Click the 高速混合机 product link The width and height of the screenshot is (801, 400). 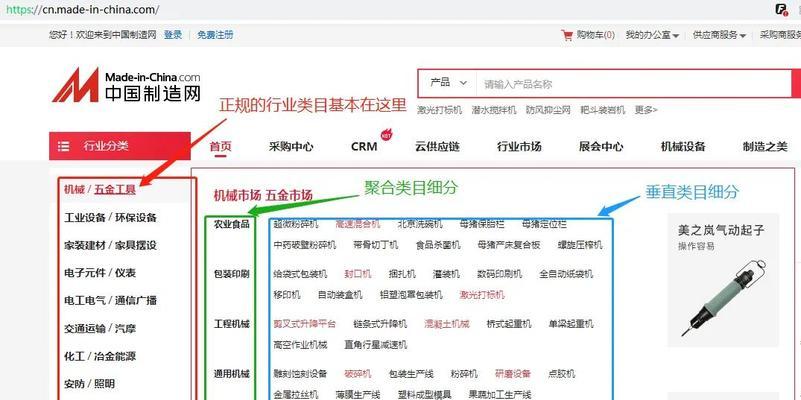click(358, 224)
